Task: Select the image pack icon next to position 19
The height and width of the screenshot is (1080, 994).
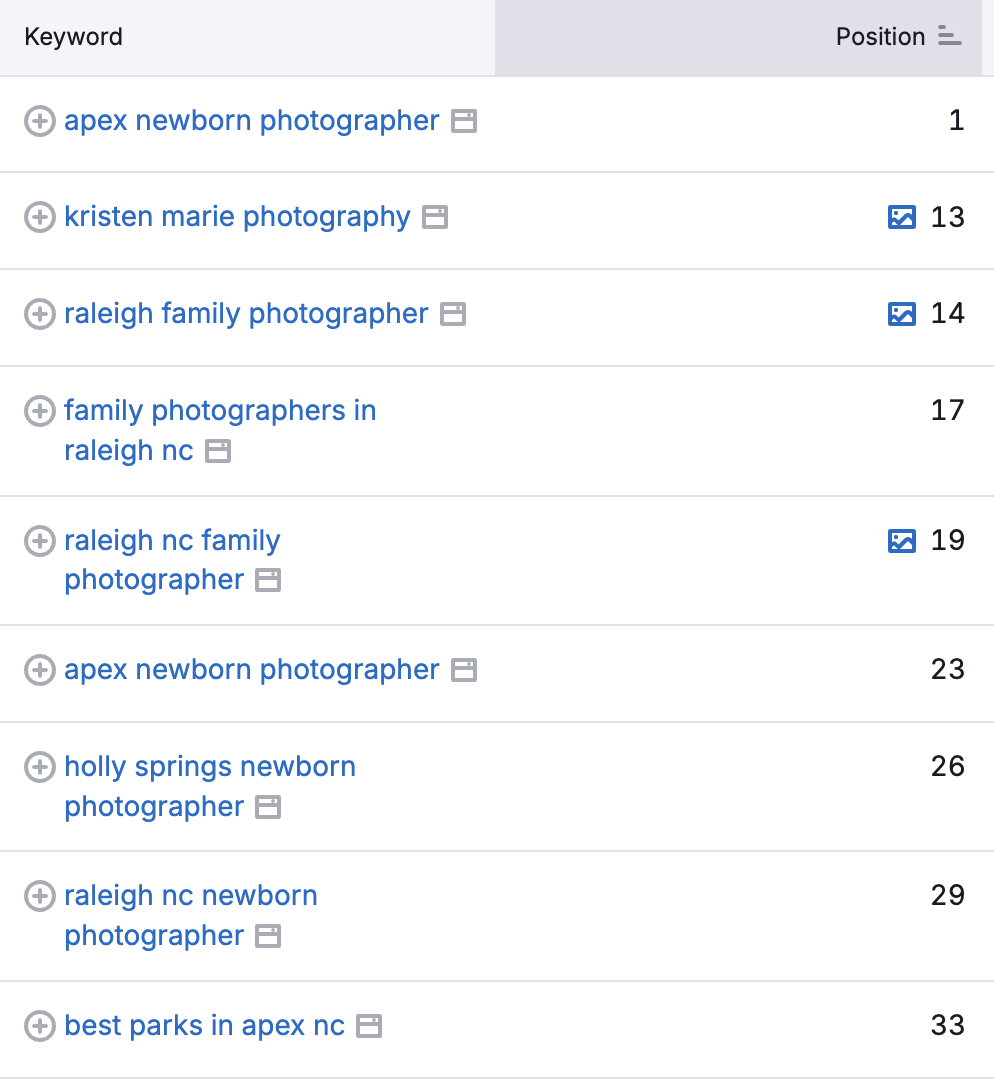Action: tap(901, 540)
